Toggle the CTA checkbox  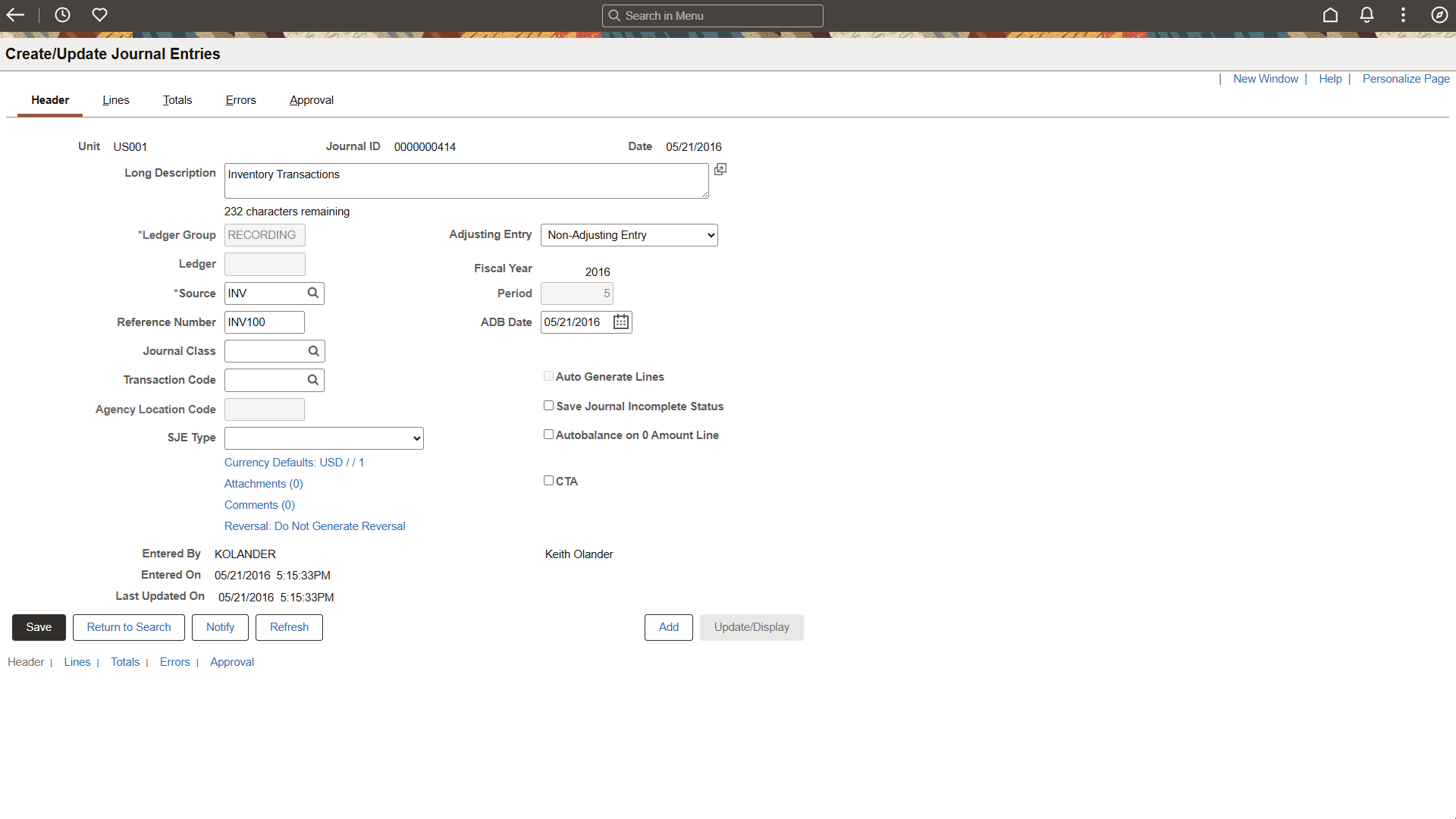(548, 481)
